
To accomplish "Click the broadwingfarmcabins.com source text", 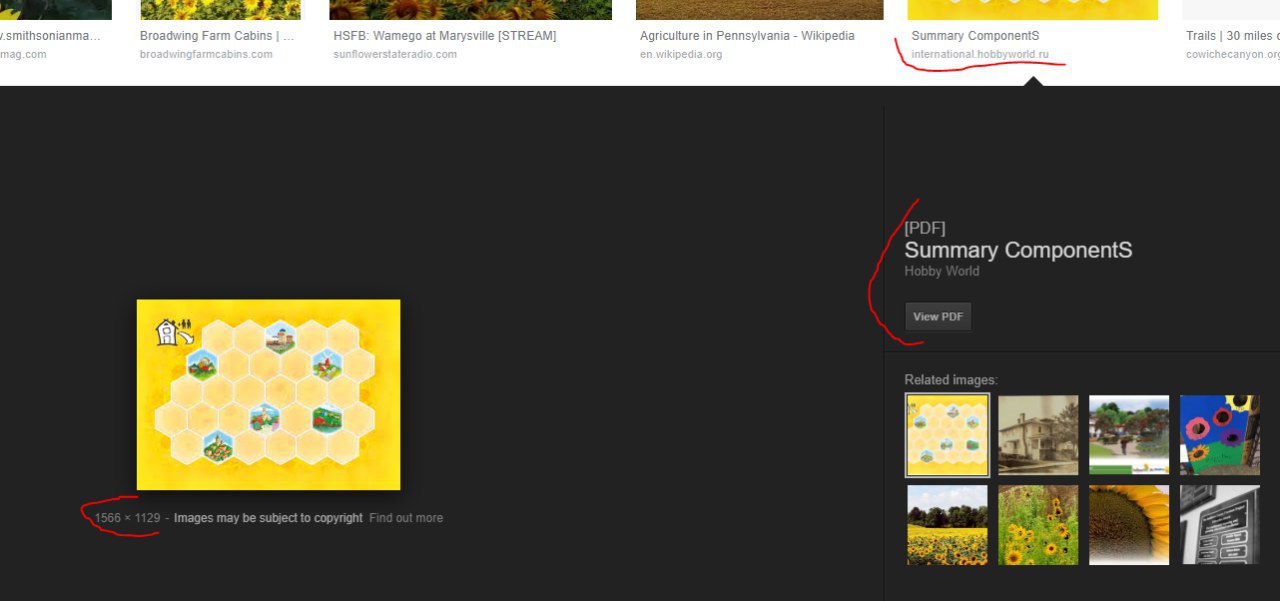I will (x=206, y=54).
